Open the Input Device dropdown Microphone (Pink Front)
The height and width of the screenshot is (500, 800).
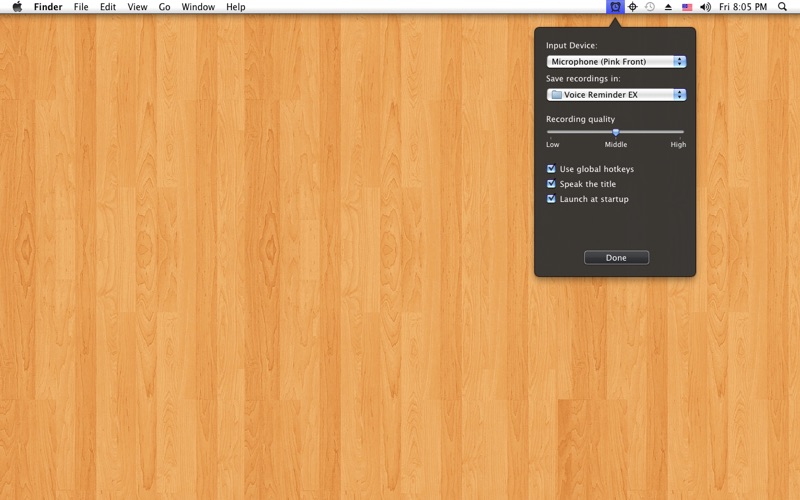(x=616, y=62)
